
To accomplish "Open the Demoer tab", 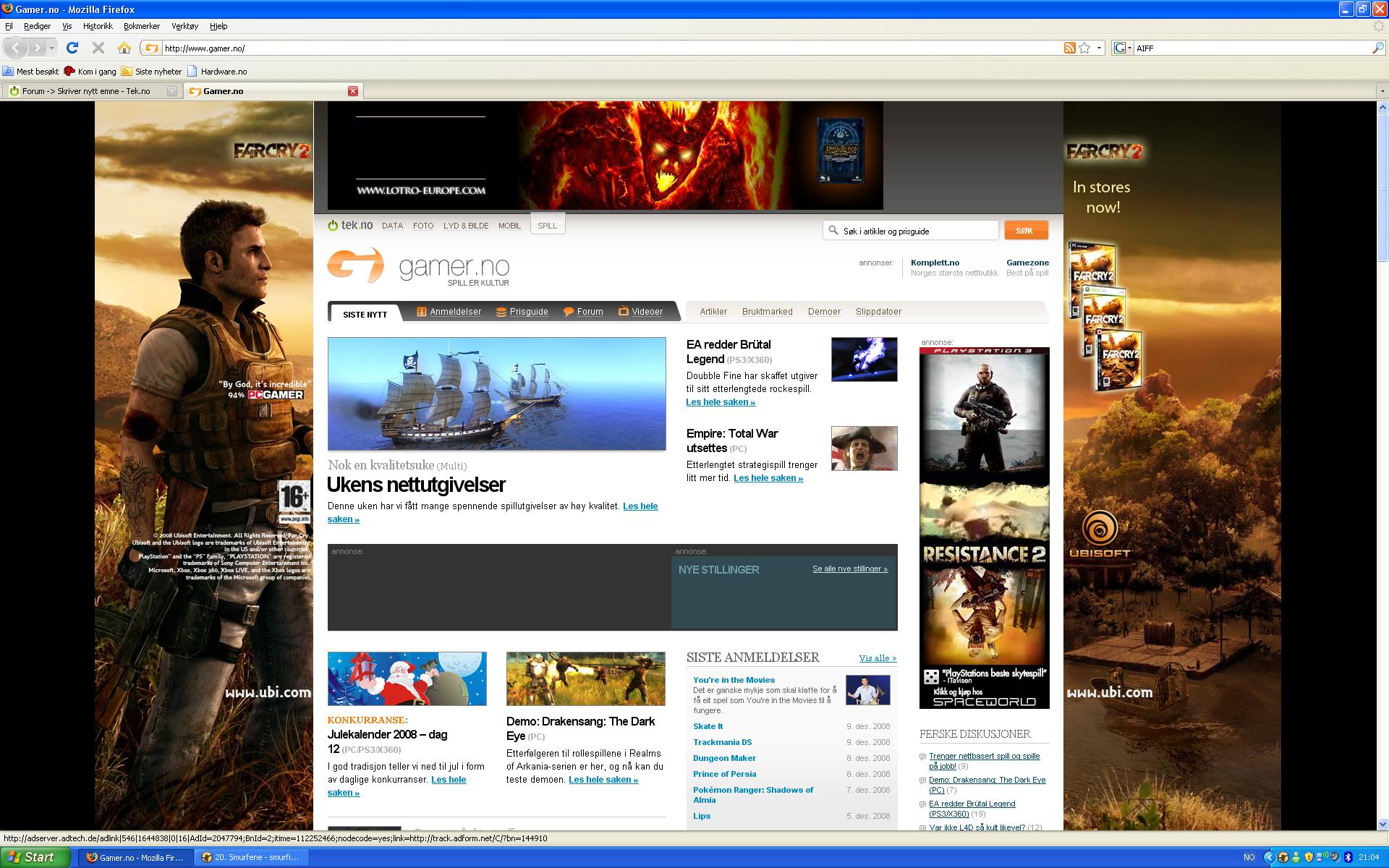I will point(824,312).
